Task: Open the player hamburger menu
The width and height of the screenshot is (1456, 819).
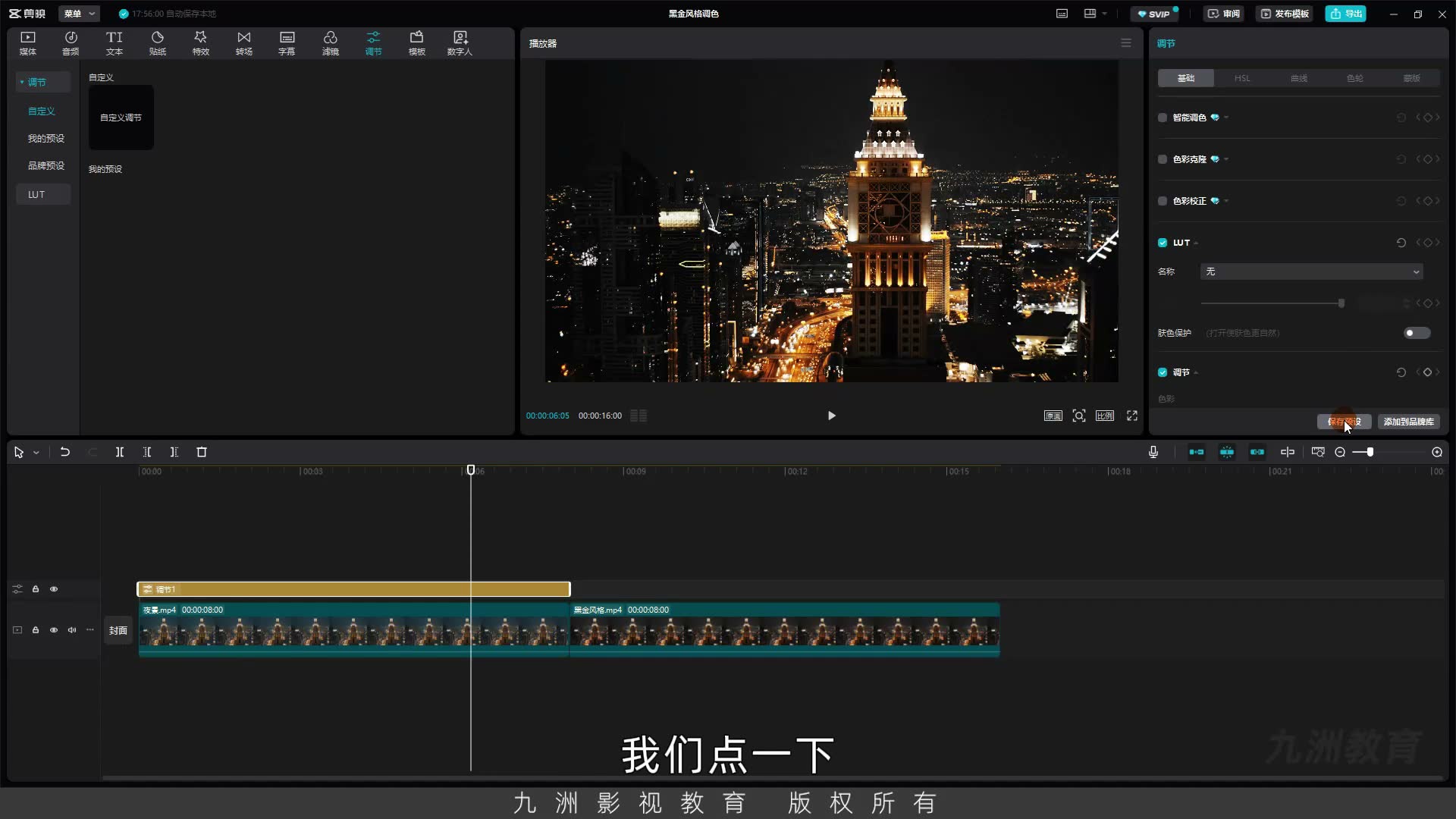Action: [x=1126, y=43]
